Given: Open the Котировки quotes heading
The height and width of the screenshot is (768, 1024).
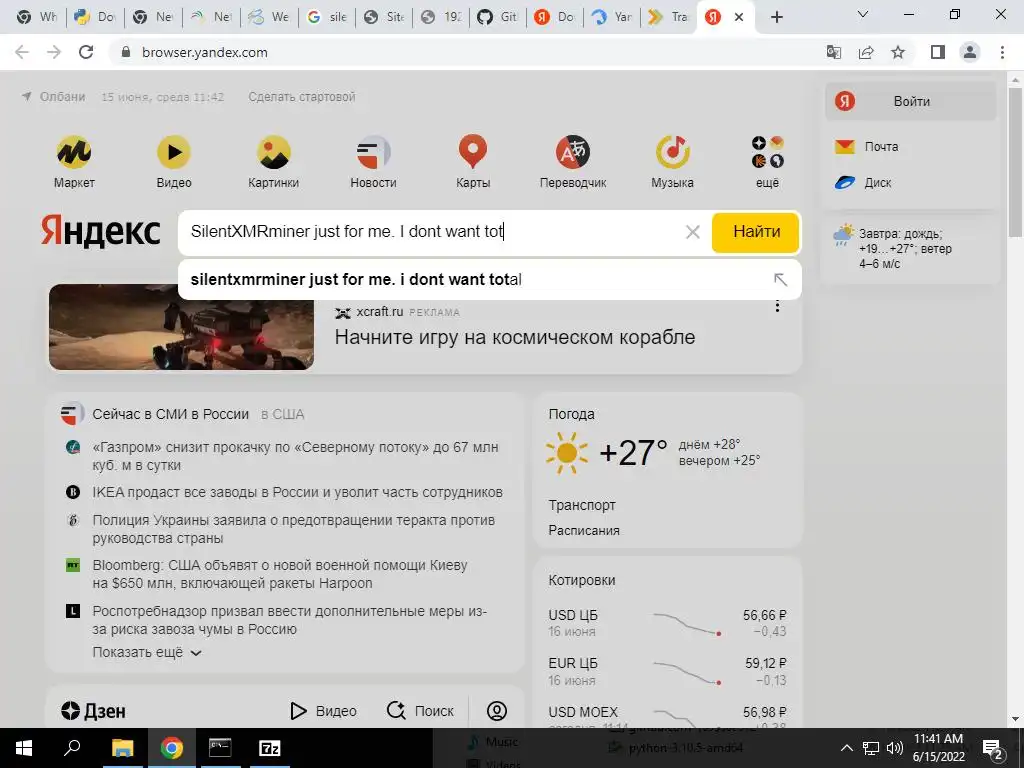Looking at the screenshot, I should [x=582, y=580].
